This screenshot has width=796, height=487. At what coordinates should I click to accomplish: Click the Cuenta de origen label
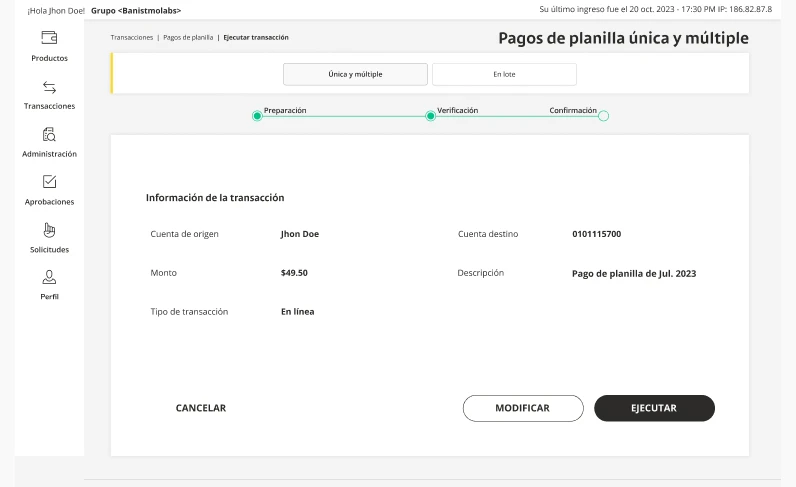(x=184, y=234)
